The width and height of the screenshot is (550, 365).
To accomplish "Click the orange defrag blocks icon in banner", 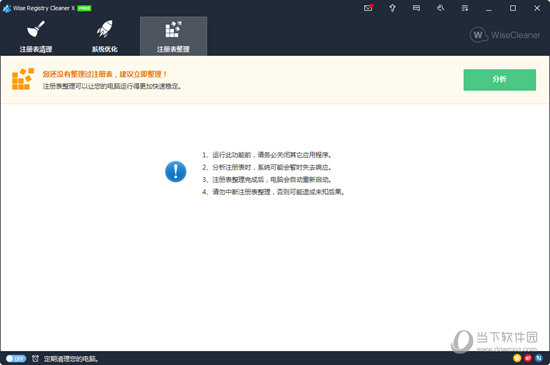I will point(23,79).
